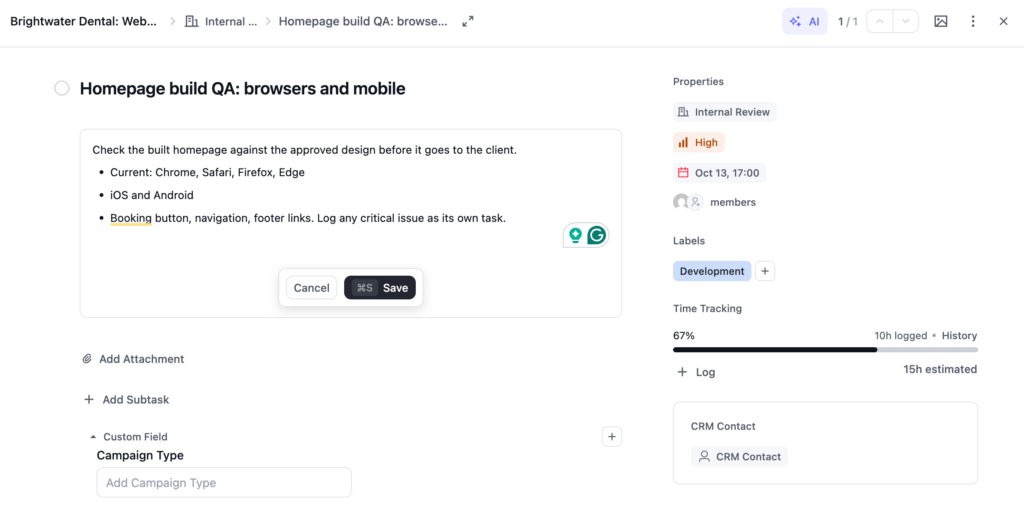Screen dimensions: 1024x509
Task: Click the Grammarly G icon
Action: (x=596, y=235)
